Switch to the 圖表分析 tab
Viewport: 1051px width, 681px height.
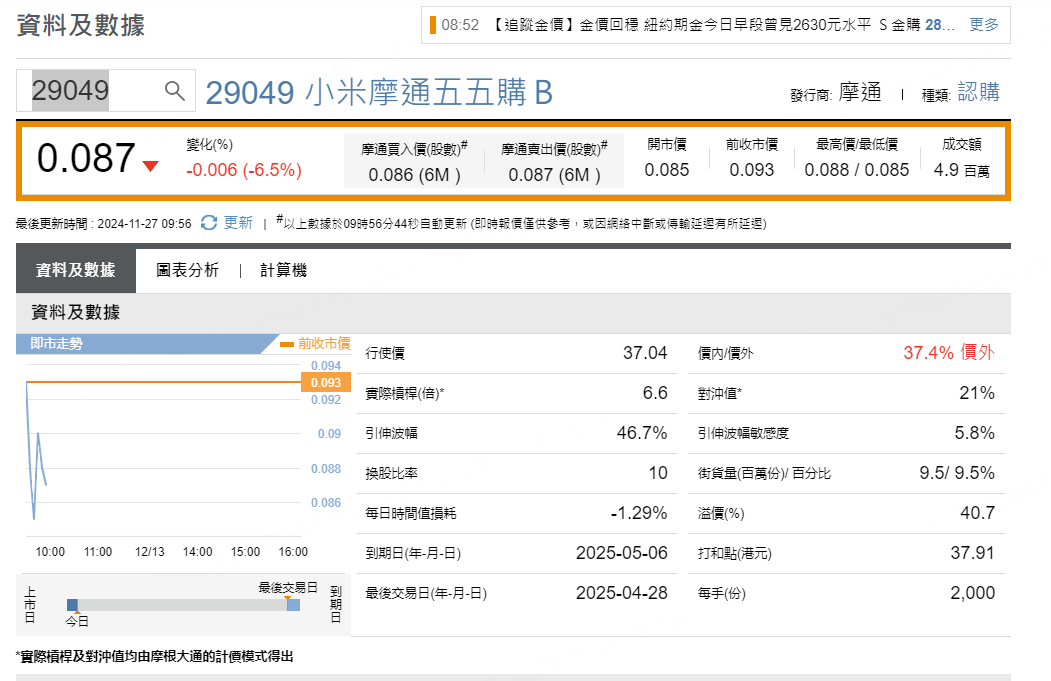coord(187,270)
